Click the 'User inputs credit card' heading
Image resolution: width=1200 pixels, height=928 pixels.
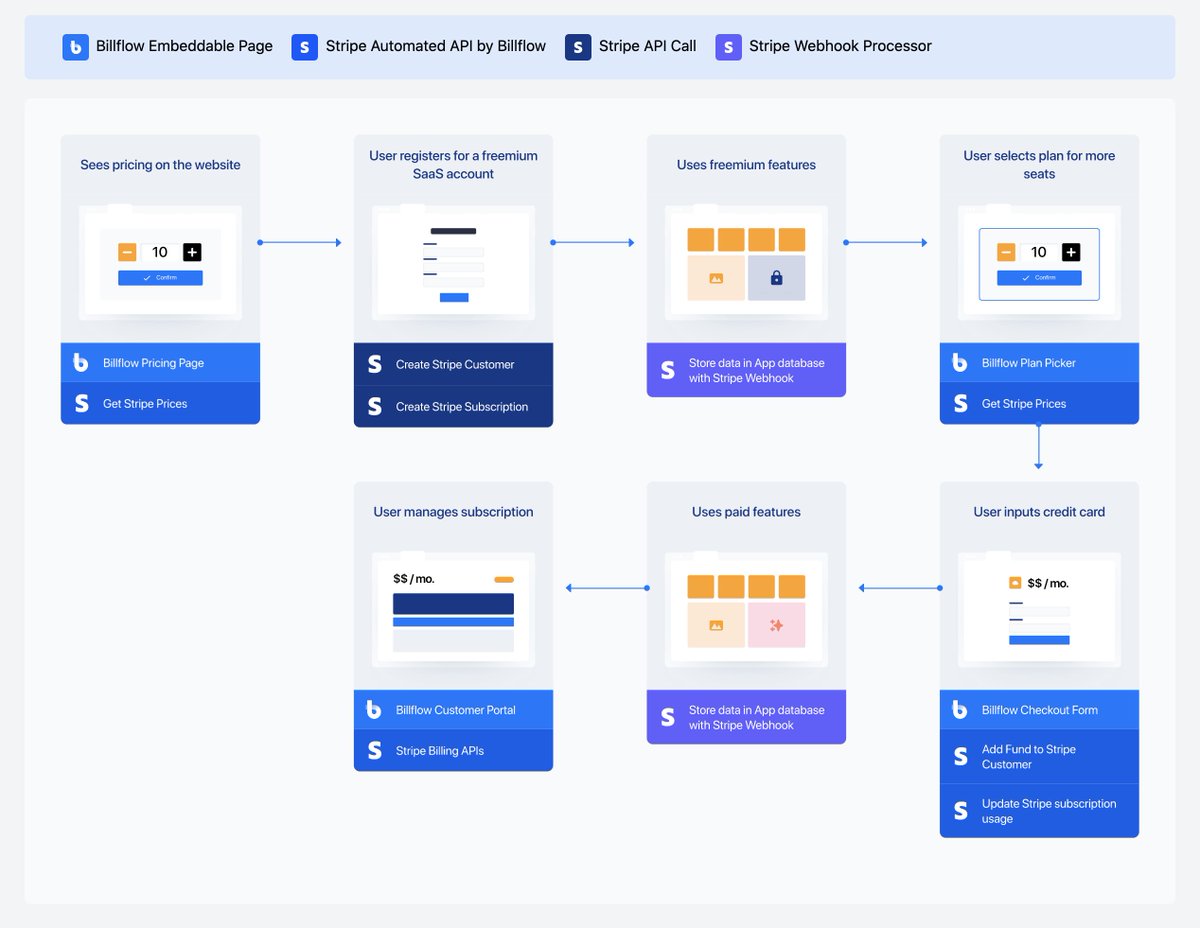pyautogui.click(x=1039, y=512)
